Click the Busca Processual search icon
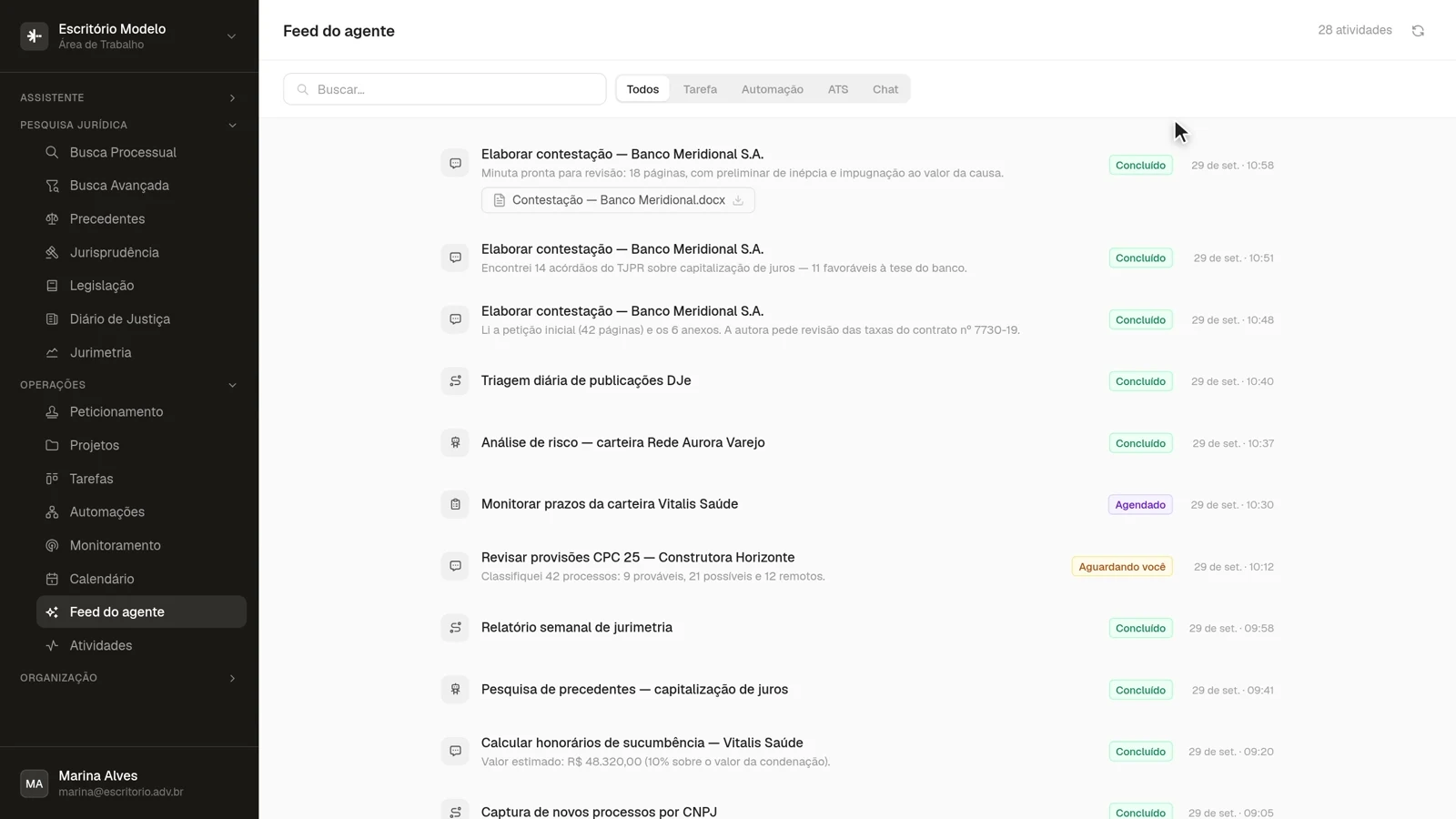 coord(52,152)
